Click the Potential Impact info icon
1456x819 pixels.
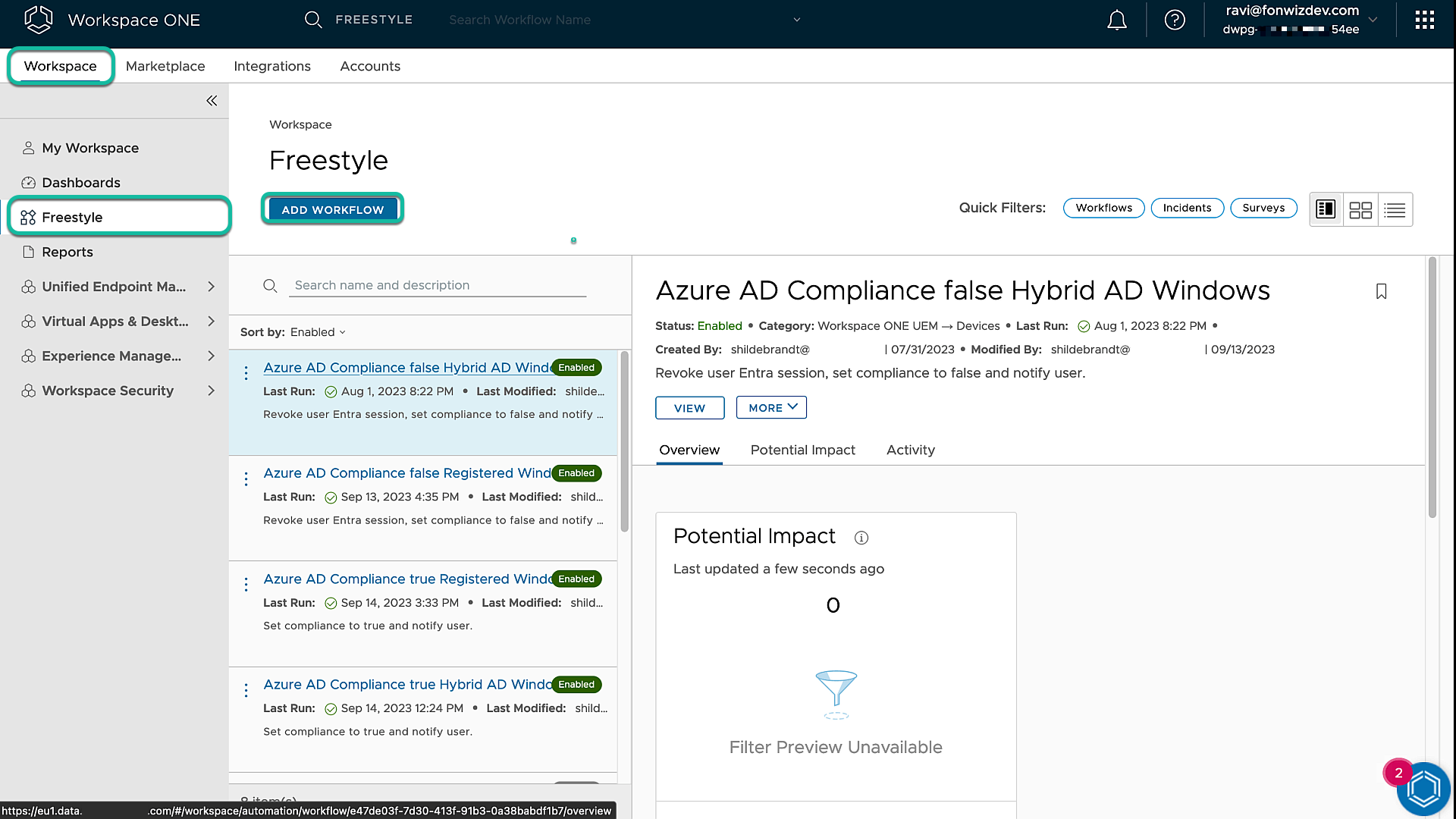pyautogui.click(x=861, y=538)
